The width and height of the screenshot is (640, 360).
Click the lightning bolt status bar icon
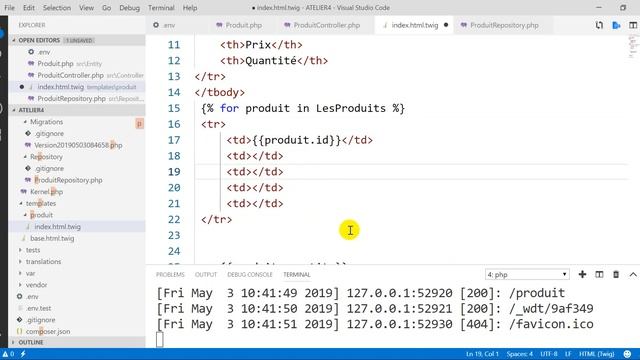[23, 354]
